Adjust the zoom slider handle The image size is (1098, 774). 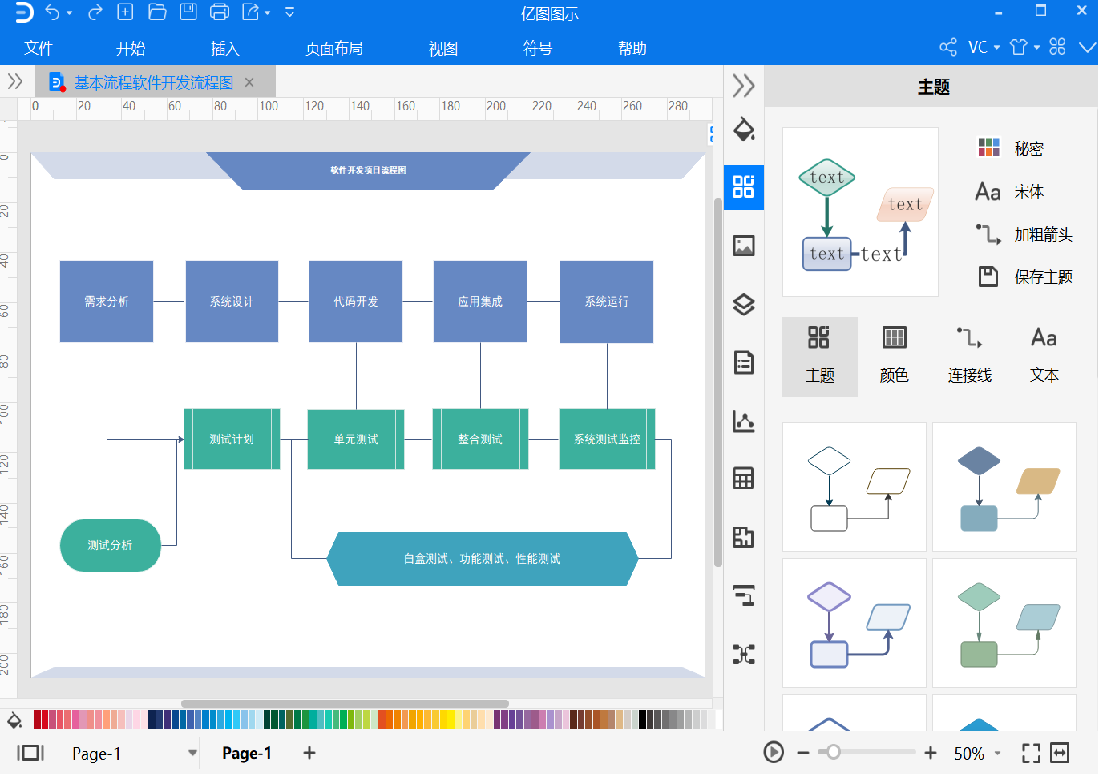tap(833, 752)
